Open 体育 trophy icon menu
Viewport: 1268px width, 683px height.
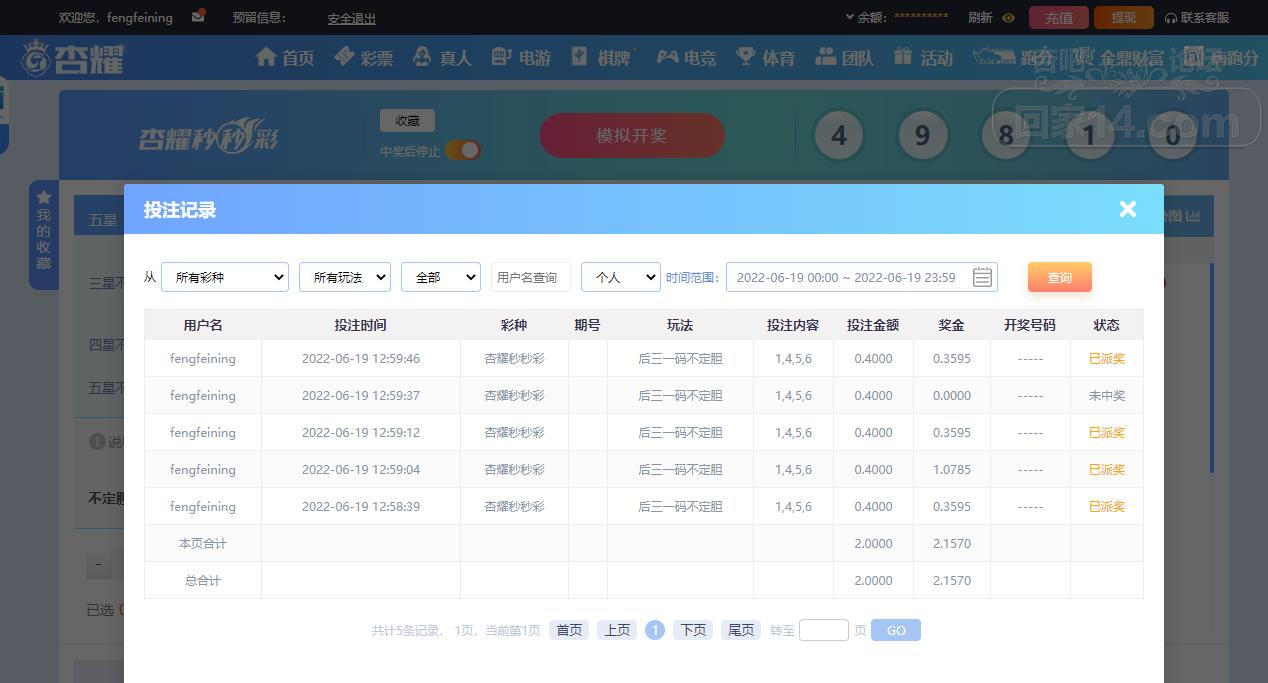coord(745,57)
